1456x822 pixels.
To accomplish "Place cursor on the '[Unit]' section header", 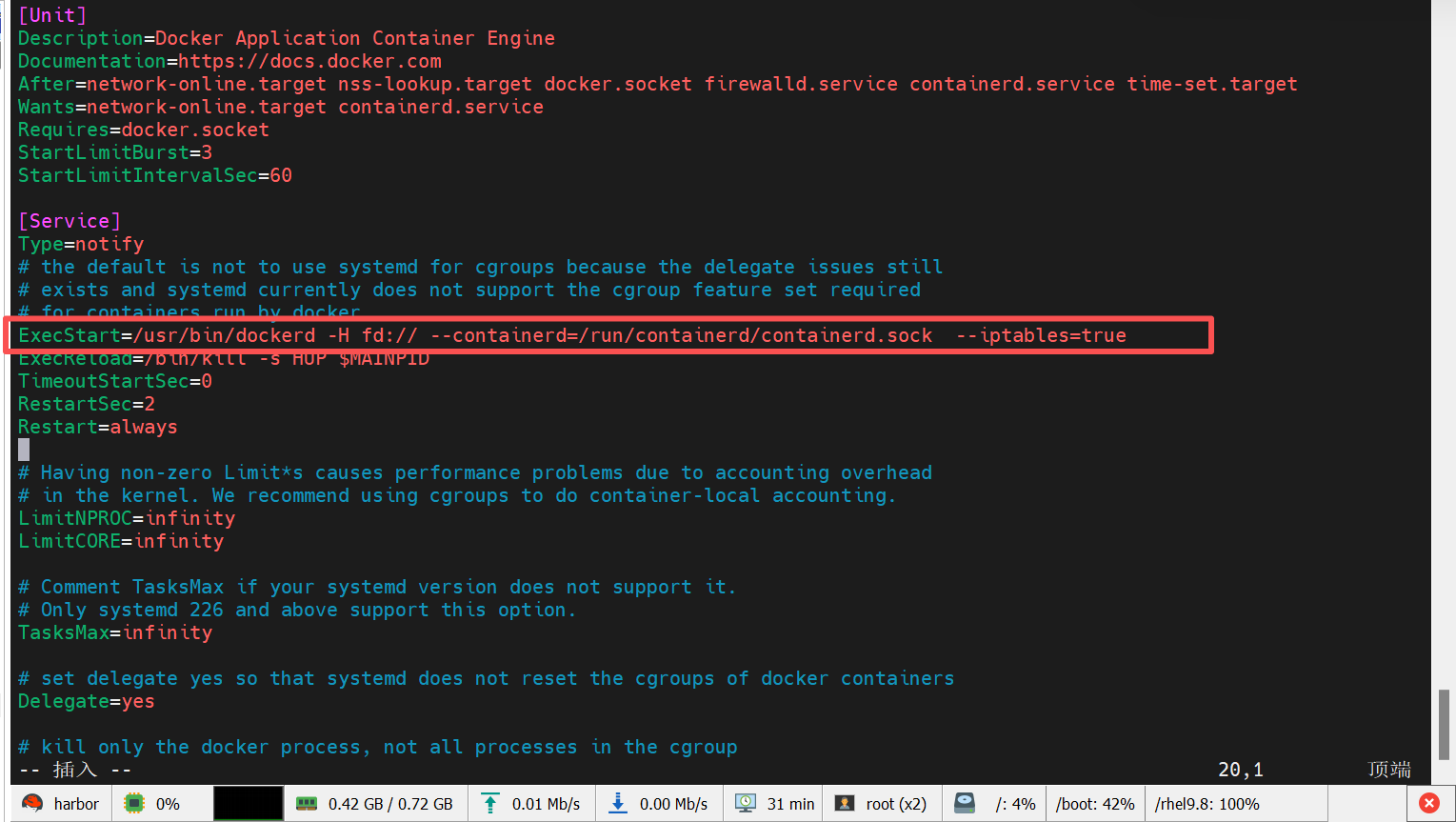I will 52,15.
